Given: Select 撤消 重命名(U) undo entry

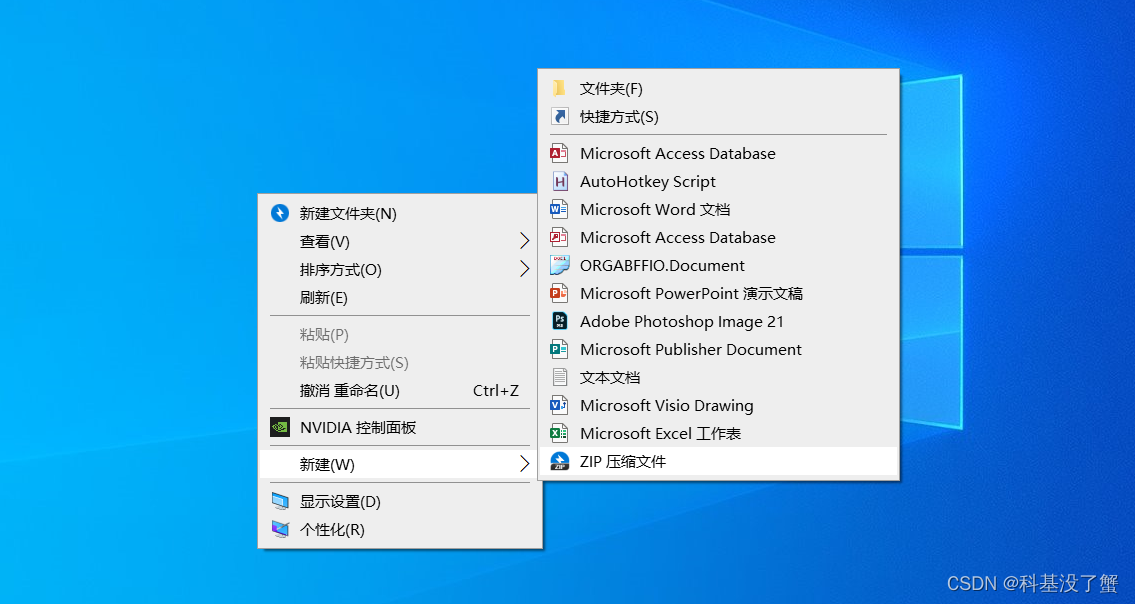Looking at the screenshot, I should (400, 391).
